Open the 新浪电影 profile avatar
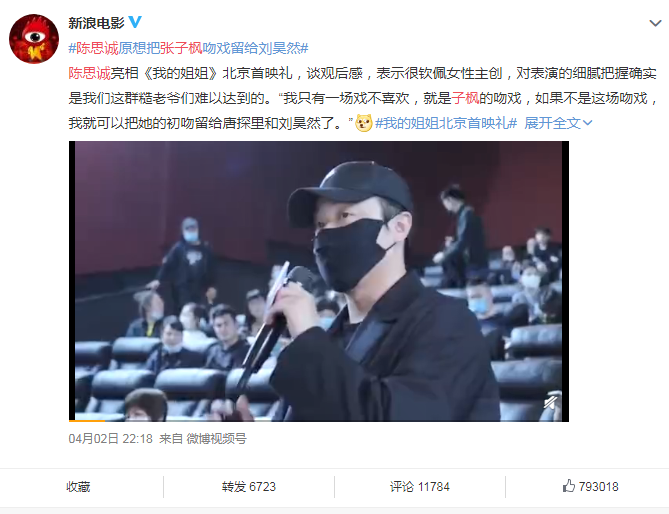The image size is (669, 514). (x=34, y=39)
